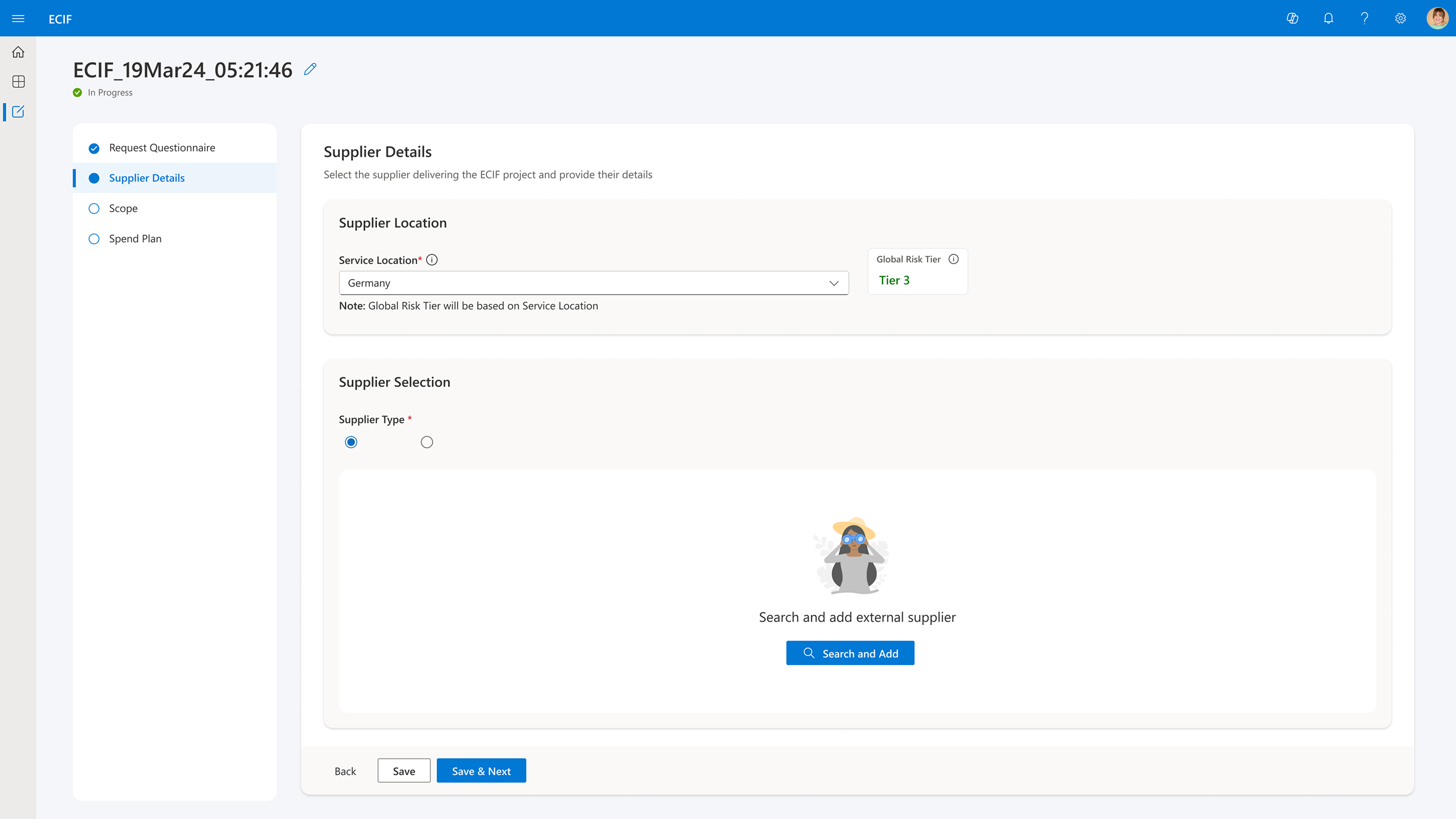The height and width of the screenshot is (819, 1456).
Task: Open user profile avatar
Action: (1436, 19)
